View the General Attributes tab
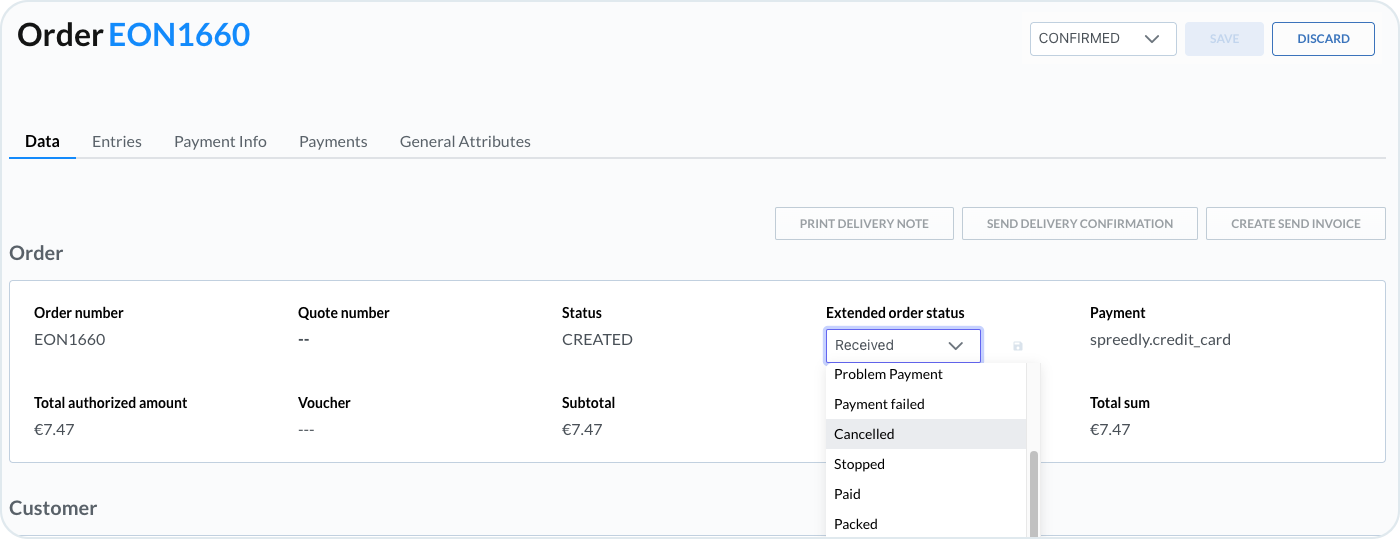The height and width of the screenshot is (539, 1400). [465, 142]
